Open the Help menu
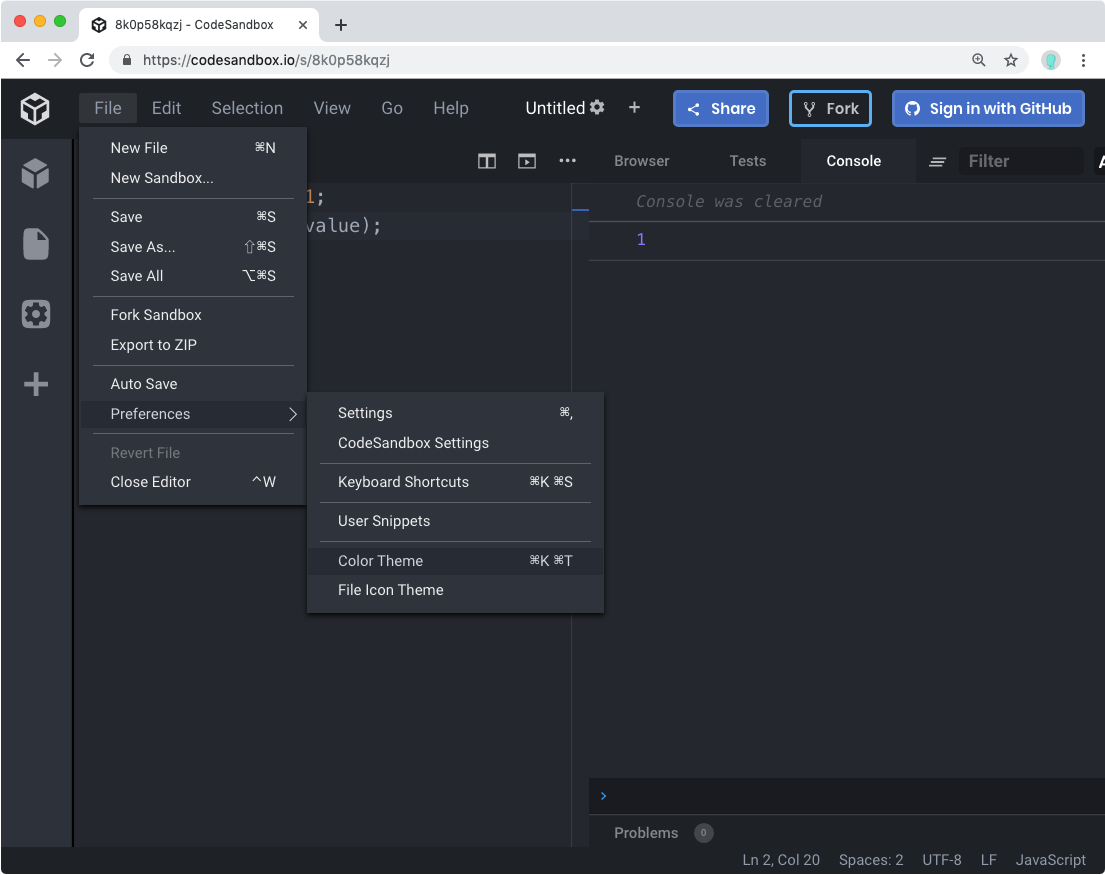The image size is (1105, 875). (x=451, y=108)
